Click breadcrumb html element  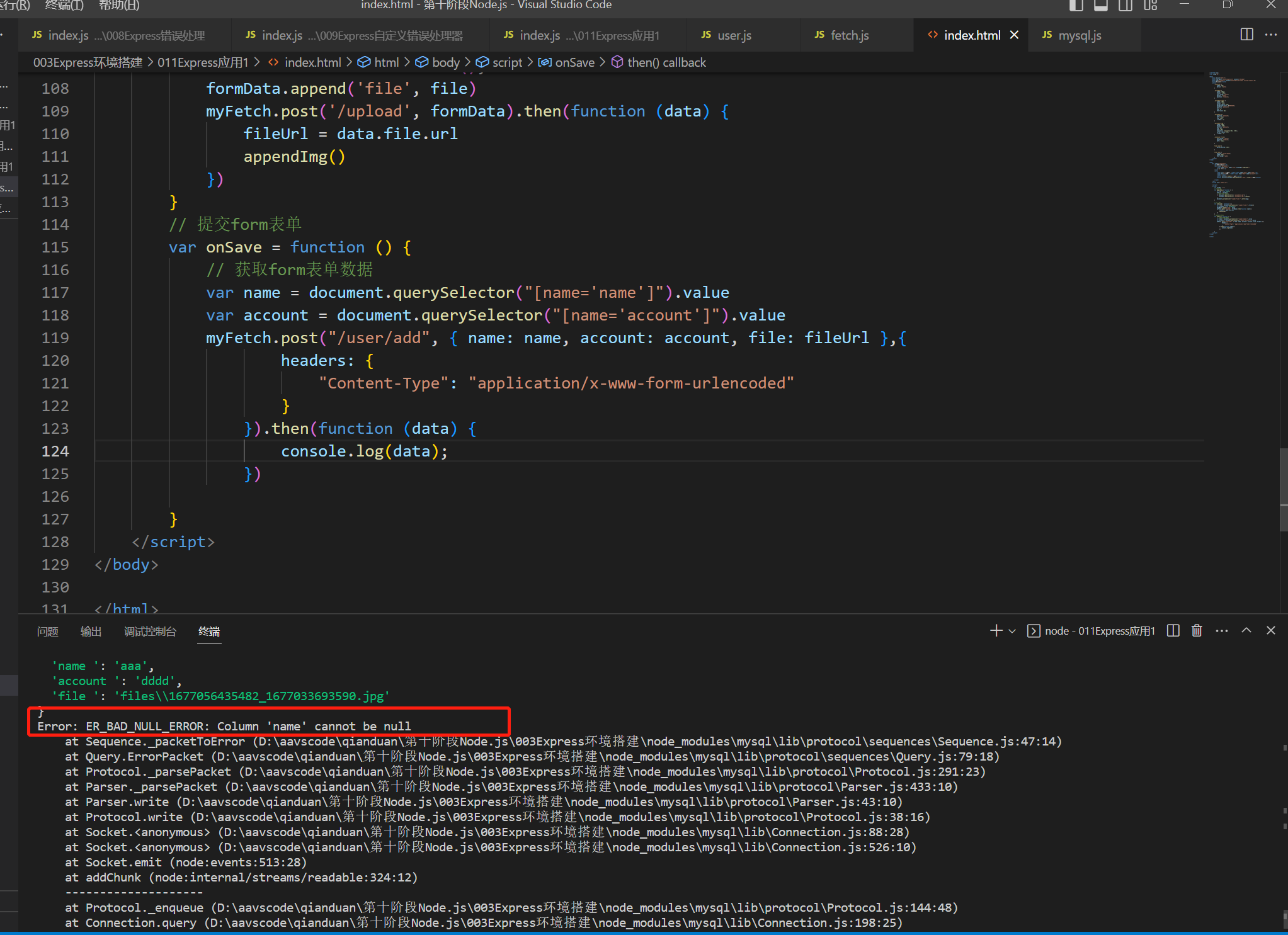[379, 62]
